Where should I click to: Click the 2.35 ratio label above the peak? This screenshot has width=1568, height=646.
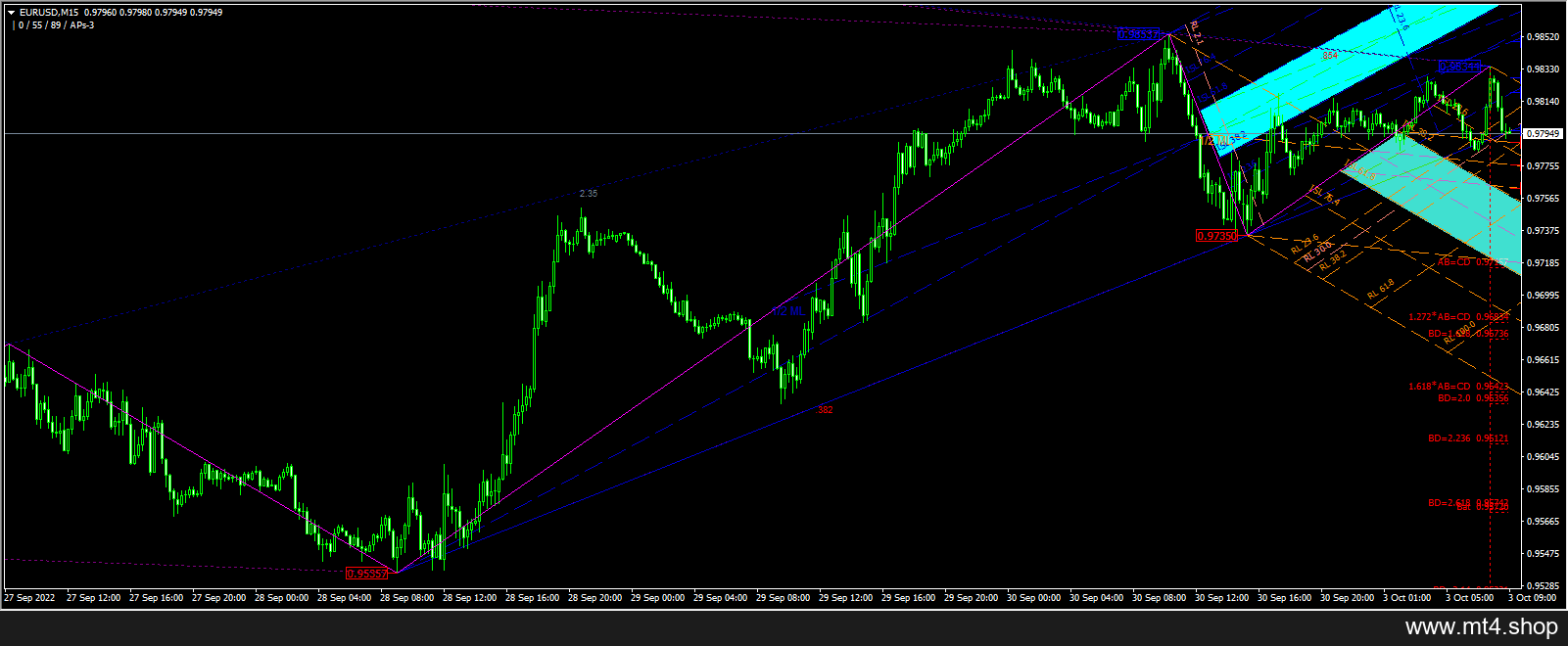pos(589,194)
